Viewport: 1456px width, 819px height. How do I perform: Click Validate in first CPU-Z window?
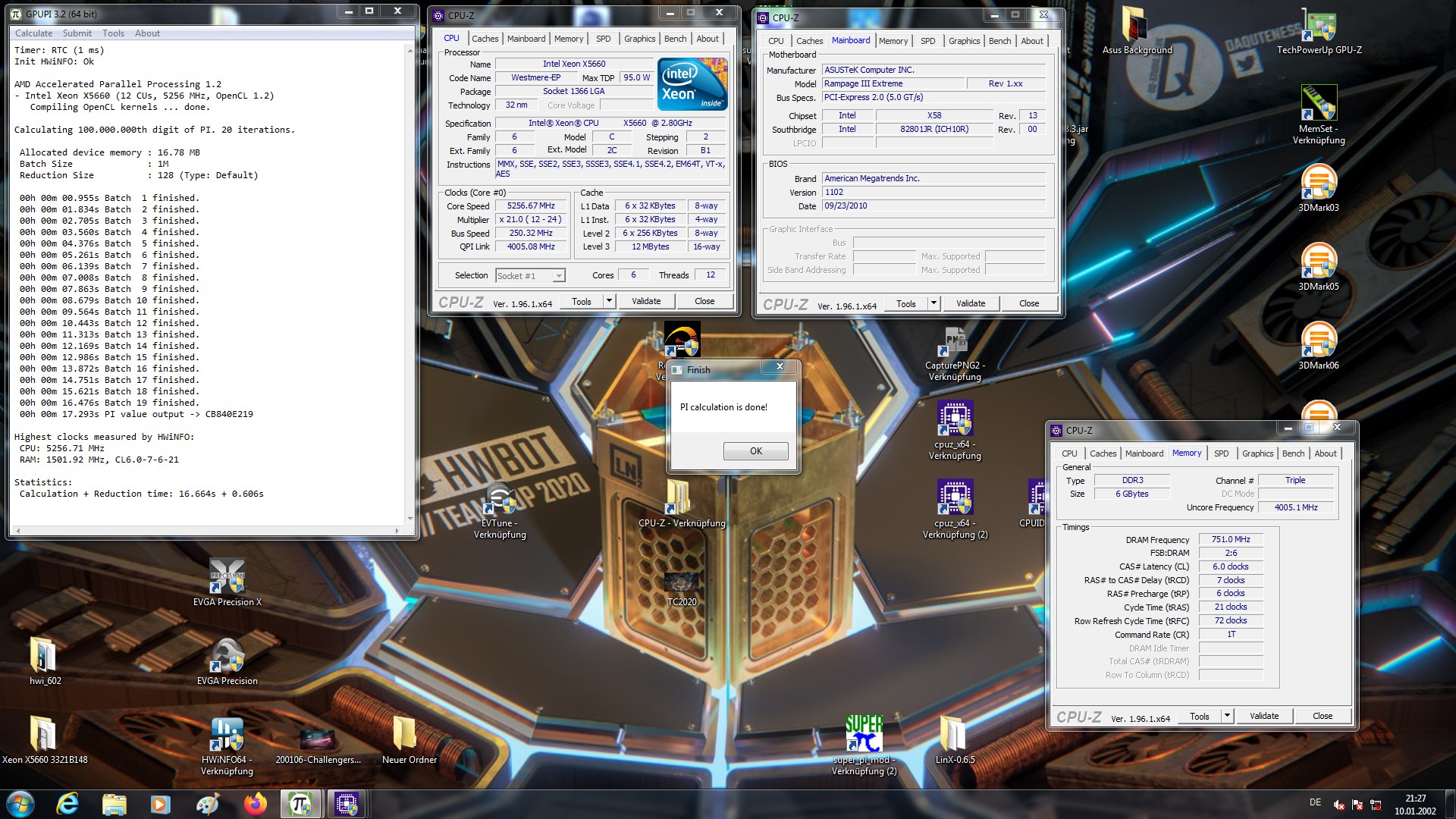click(x=646, y=301)
